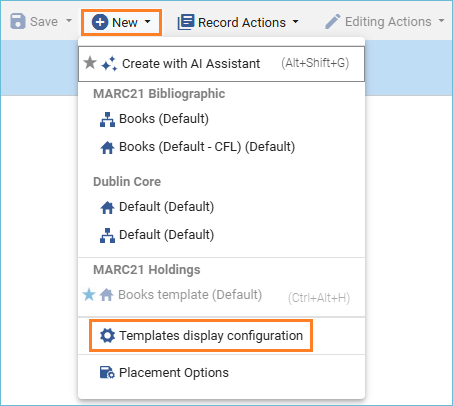This screenshot has width=453, height=406.
Task: Click the Record Actions document icon
Action: 186,22
